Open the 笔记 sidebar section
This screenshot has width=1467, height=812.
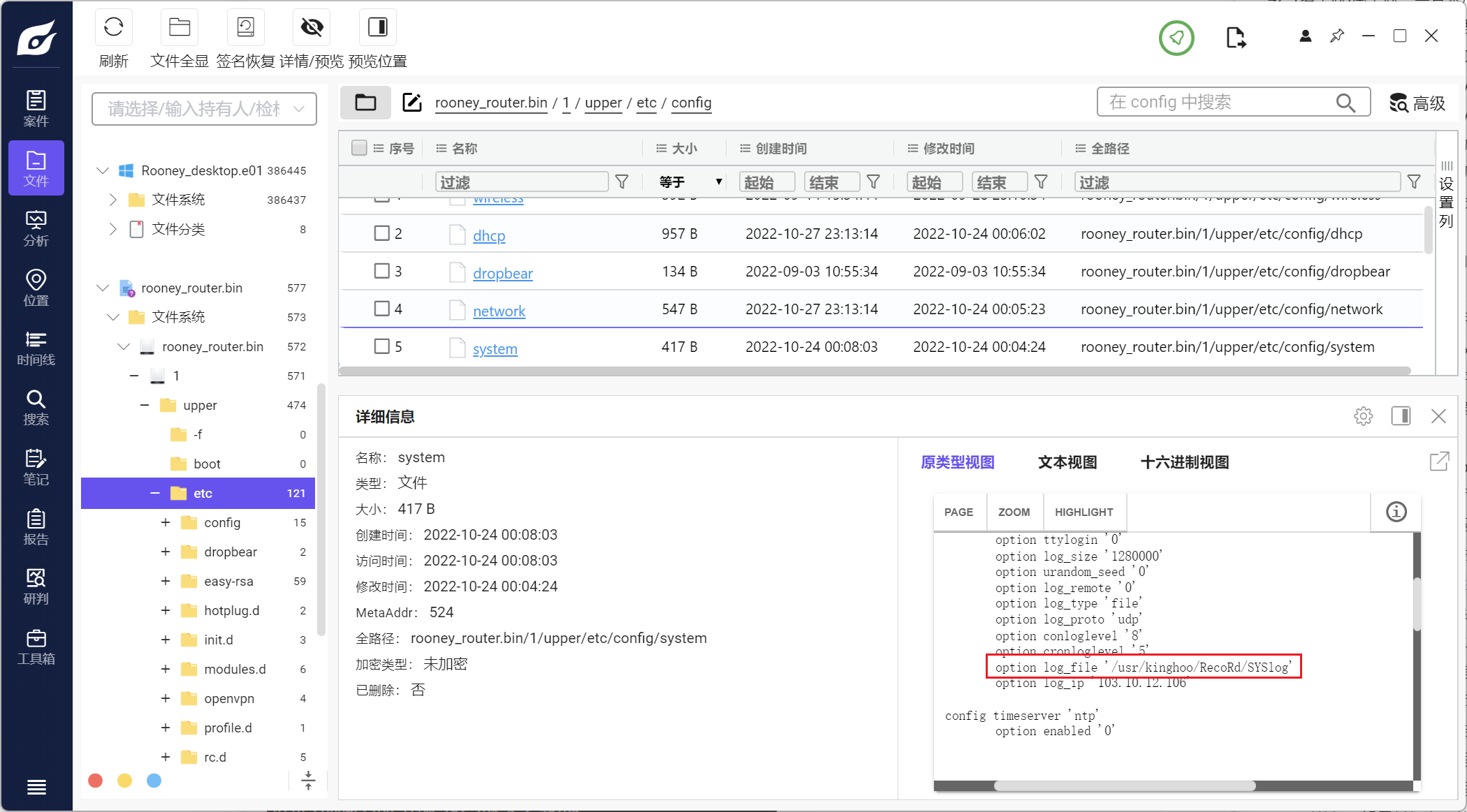[x=36, y=467]
